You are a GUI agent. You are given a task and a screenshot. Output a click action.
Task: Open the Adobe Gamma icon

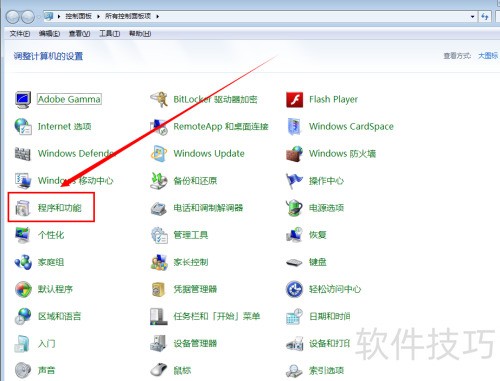[23, 99]
